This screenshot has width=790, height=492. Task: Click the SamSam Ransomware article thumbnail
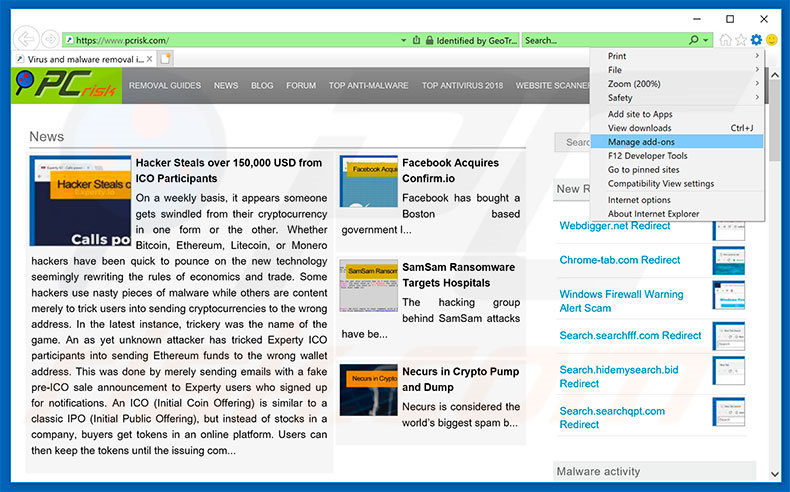(x=369, y=286)
